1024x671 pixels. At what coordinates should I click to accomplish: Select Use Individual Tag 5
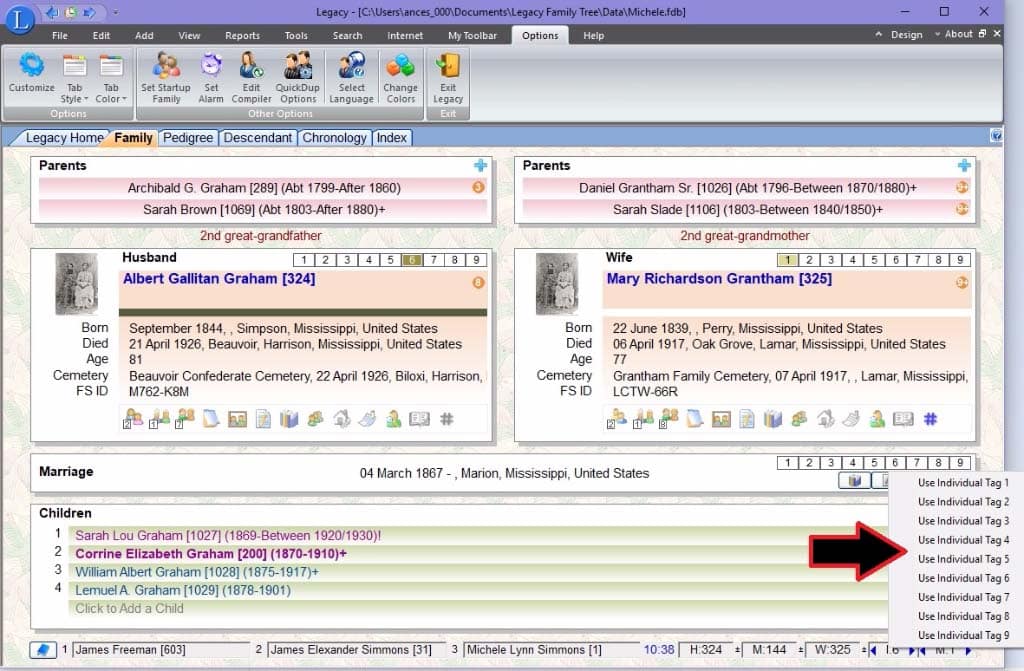point(963,559)
